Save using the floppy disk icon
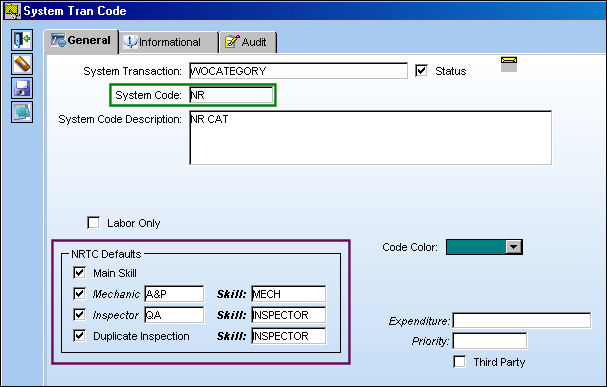The width and height of the screenshot is (607, 387). pos(22,88)
